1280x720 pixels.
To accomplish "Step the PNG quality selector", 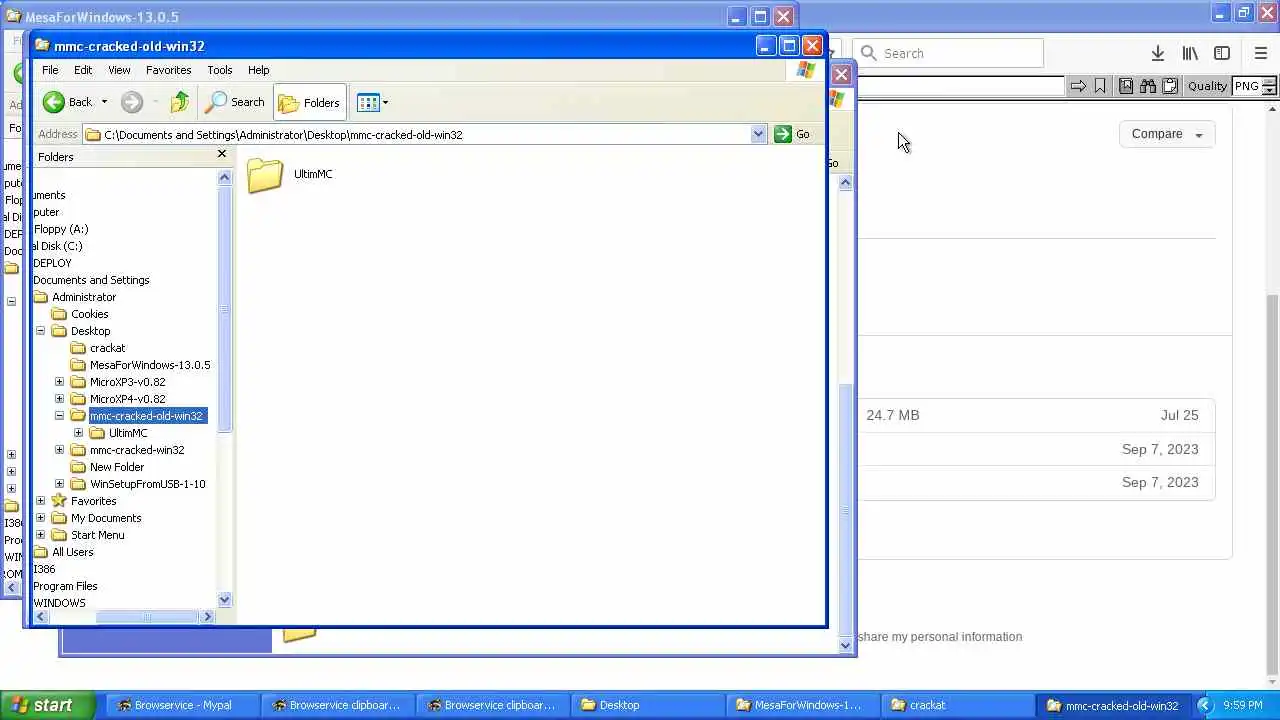I will (x=1269, y=86).
